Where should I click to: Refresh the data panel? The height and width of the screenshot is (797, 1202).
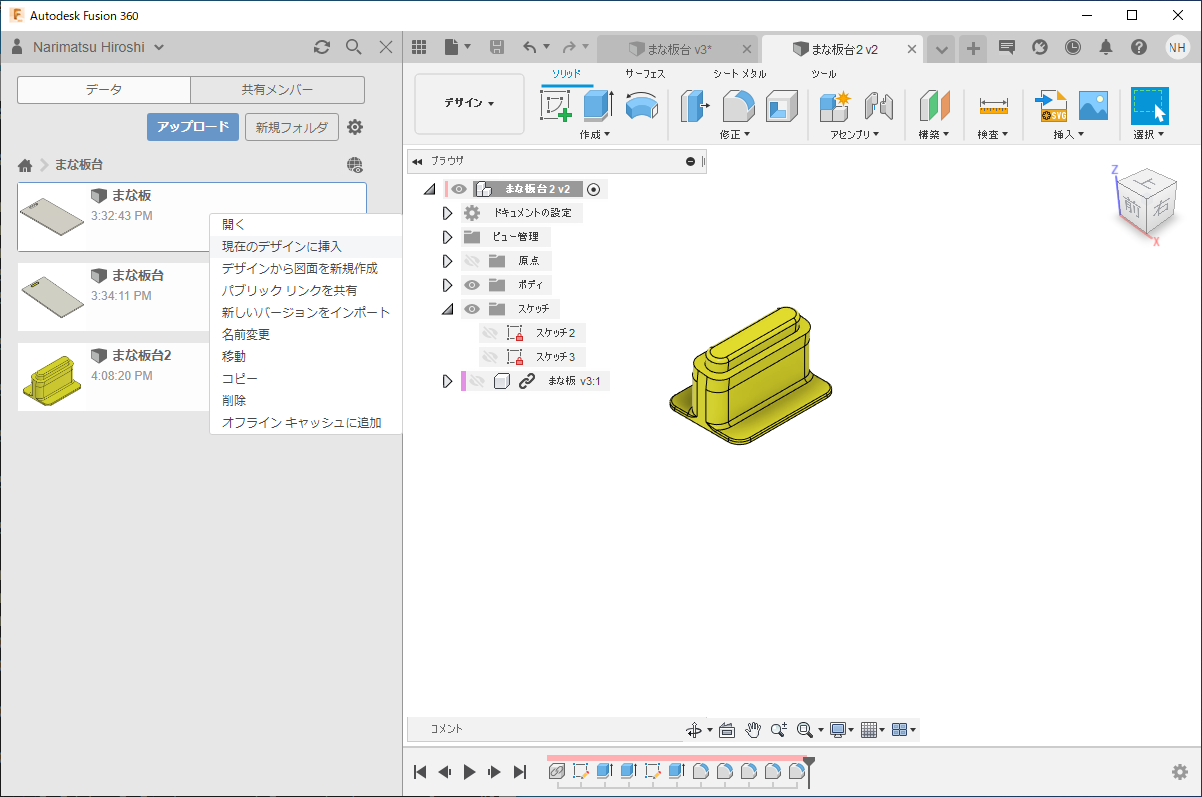[321, 47]
